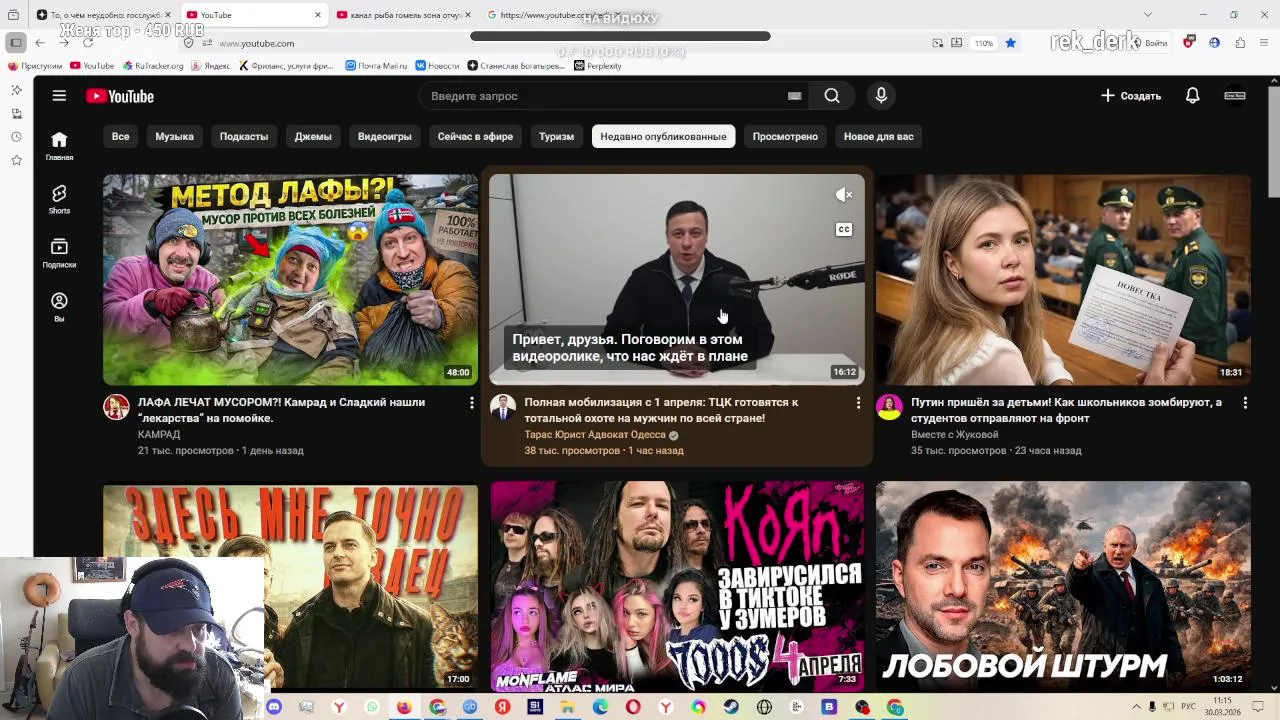This screenshot has height=720, width=1280.
Task: Open the Perplexity bookmark
Action: 598,66
